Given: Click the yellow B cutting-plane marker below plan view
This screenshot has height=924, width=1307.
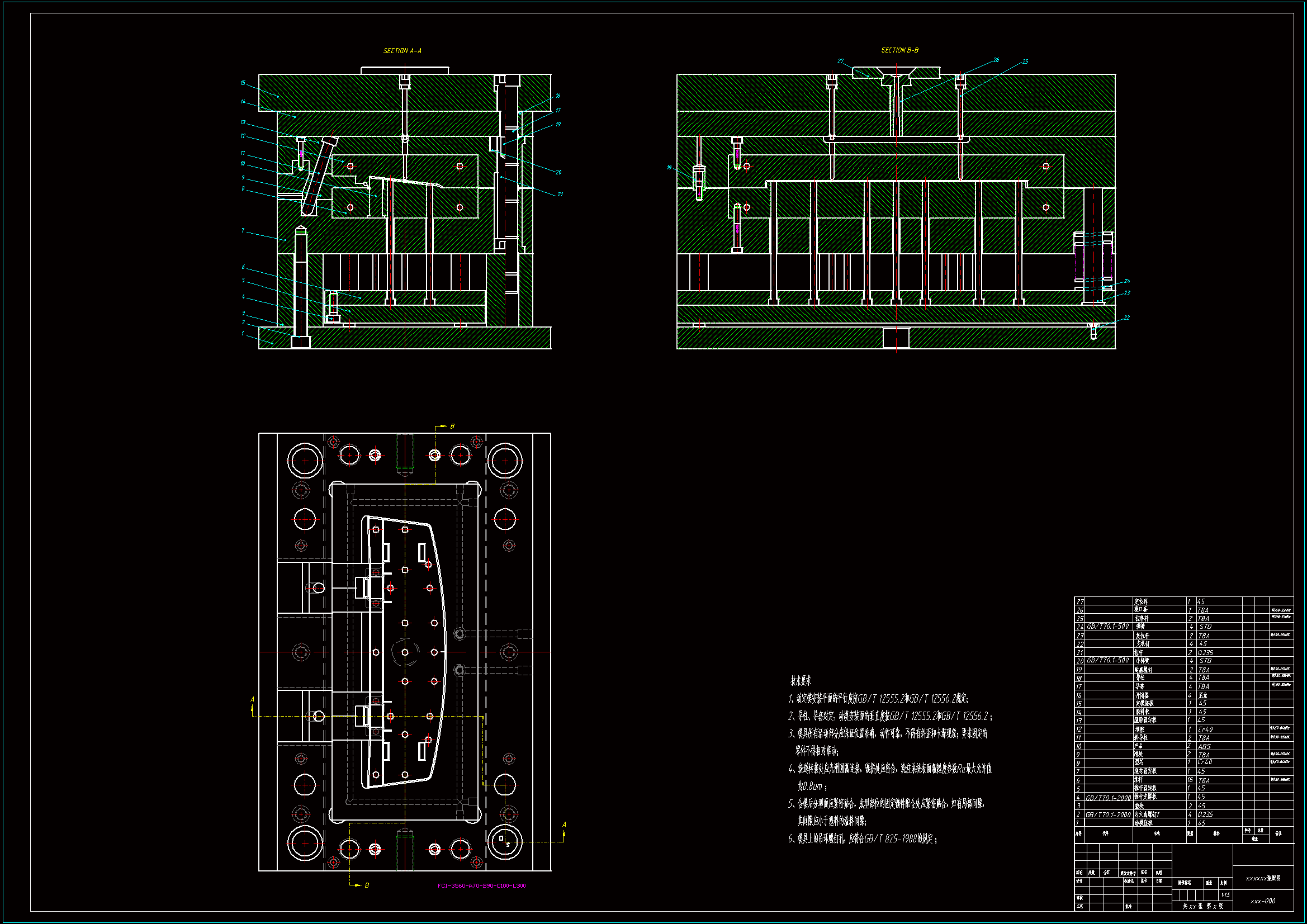Looking at the screenshot, I should point(366,885).
